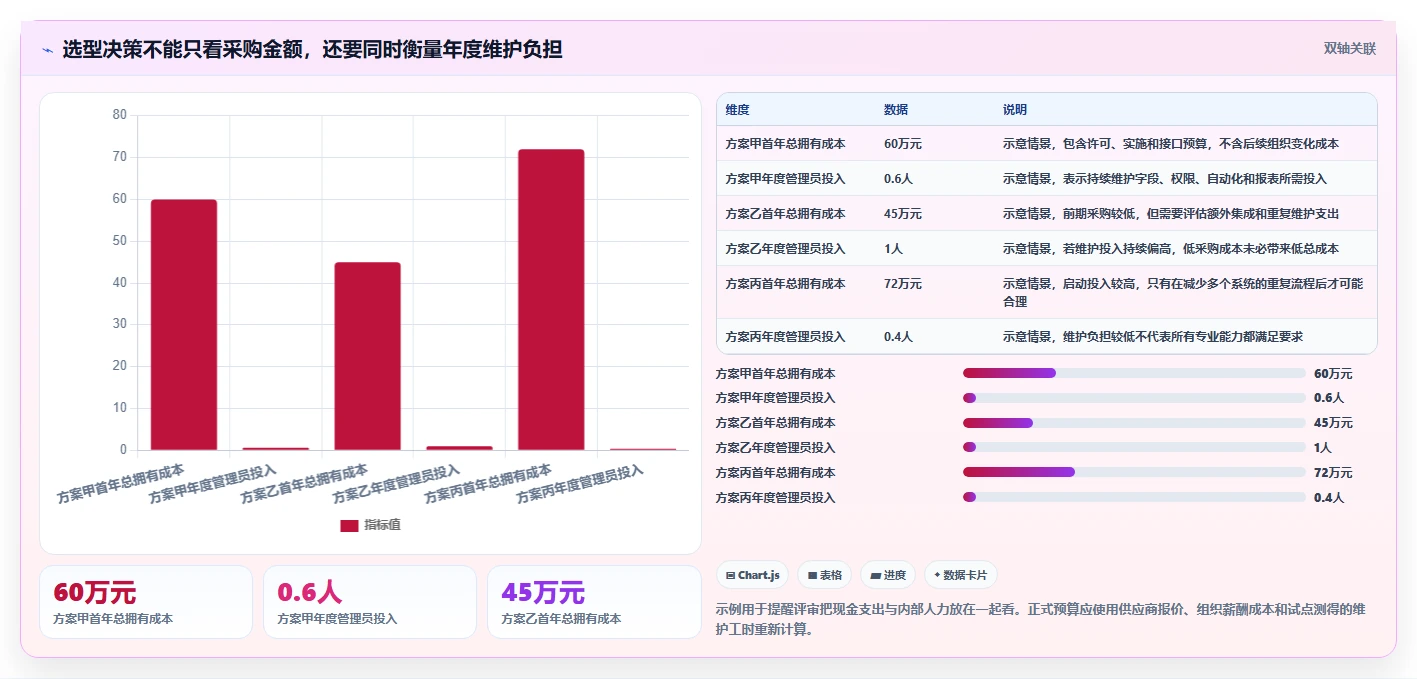Click description starting 示意情景，若维护投入持续偏高
This screenshot has height=679, width=1417.
[x=1171, y=249]
